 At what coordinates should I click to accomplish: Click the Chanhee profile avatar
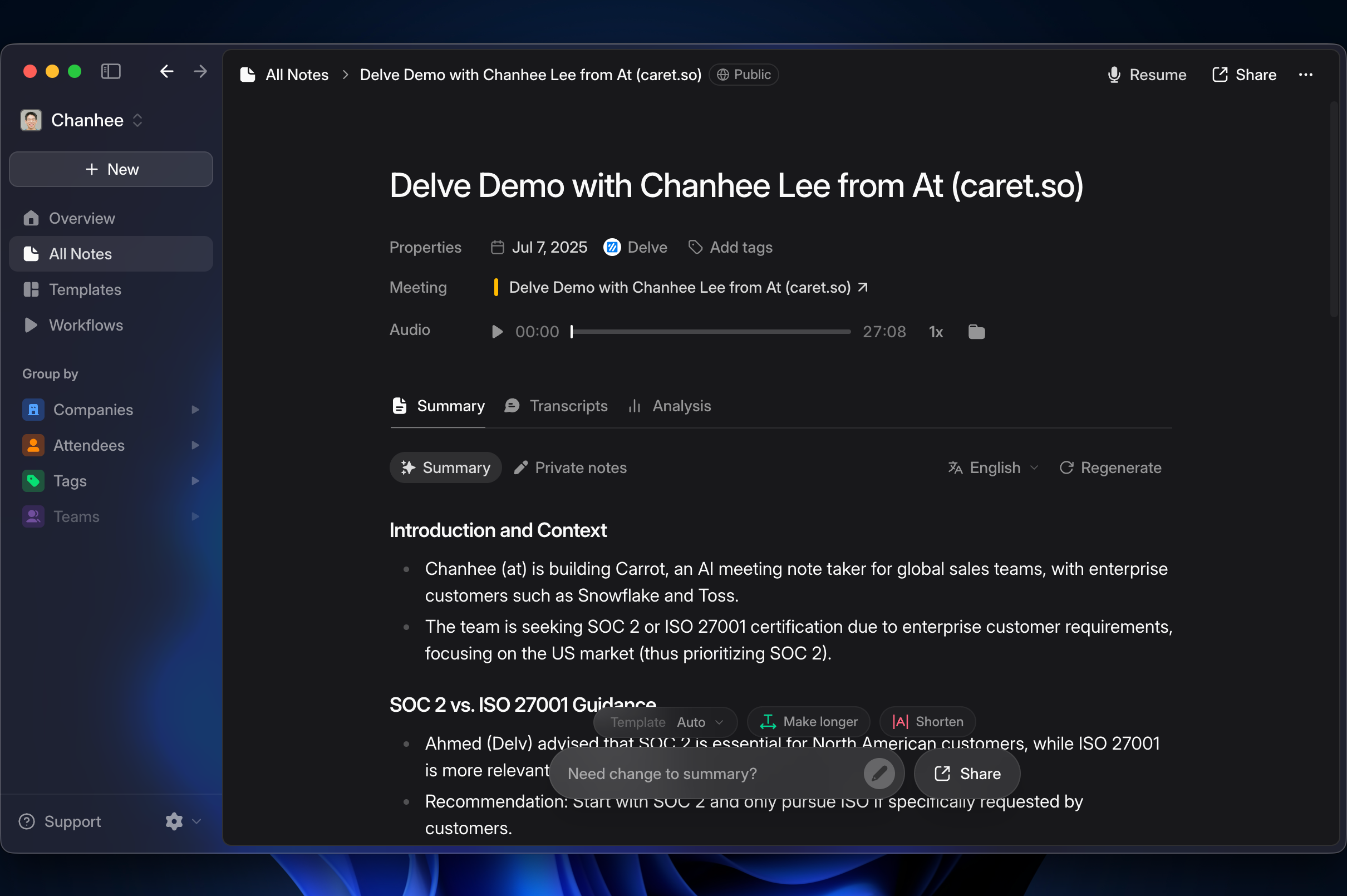pos(31,120)
